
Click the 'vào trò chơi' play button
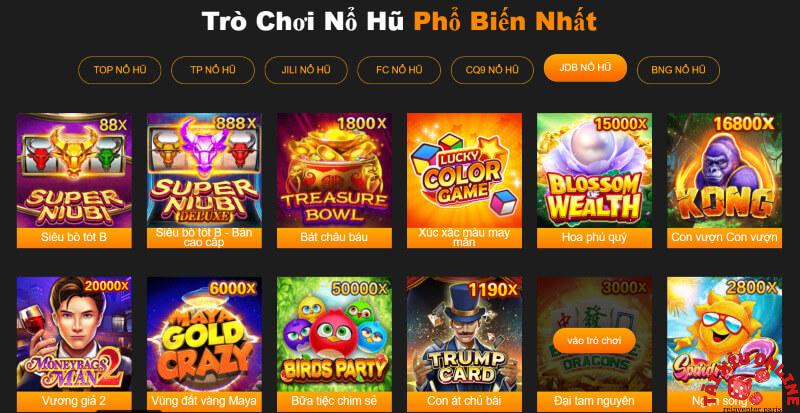click(594, 341)
